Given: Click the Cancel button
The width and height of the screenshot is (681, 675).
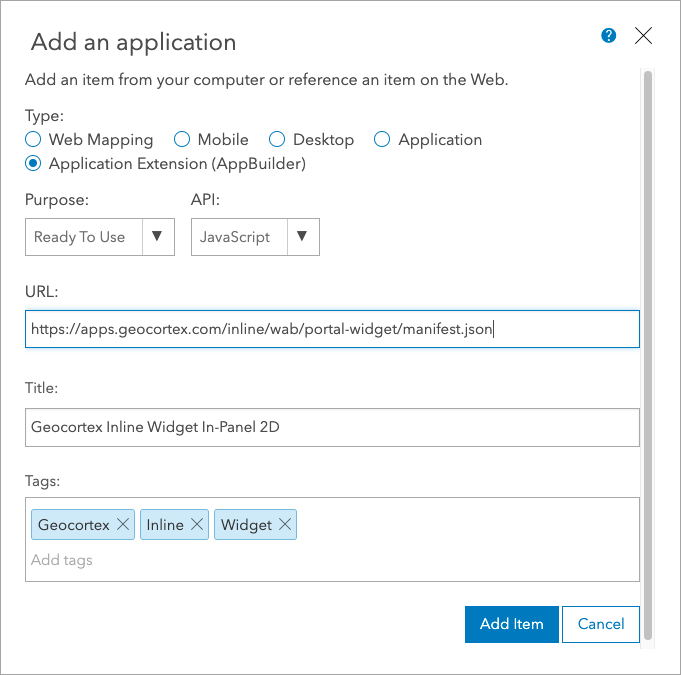Looking at the screenshot, I should point(601,624).
